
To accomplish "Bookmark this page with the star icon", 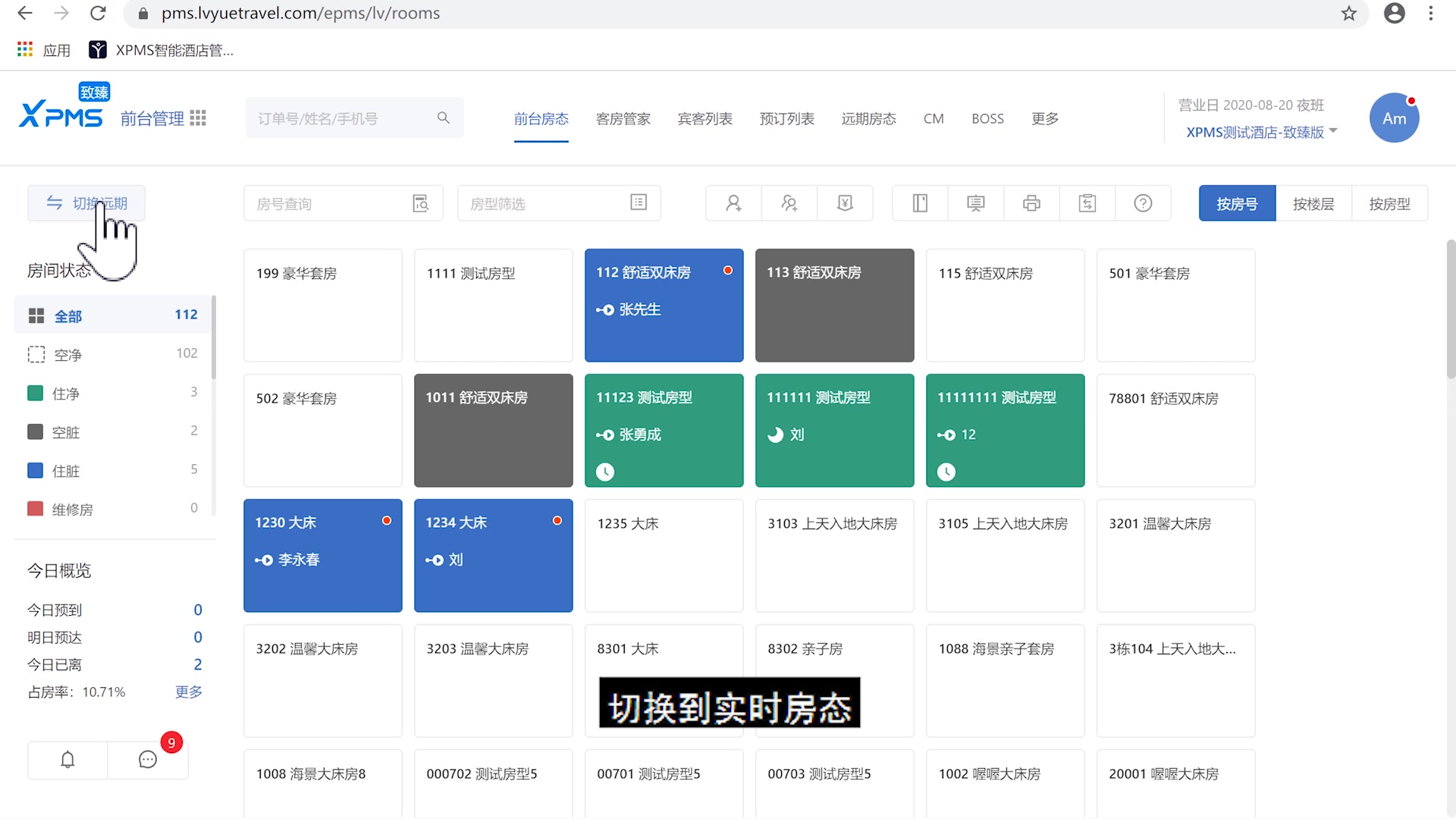I will click(x=1349, y=14).
